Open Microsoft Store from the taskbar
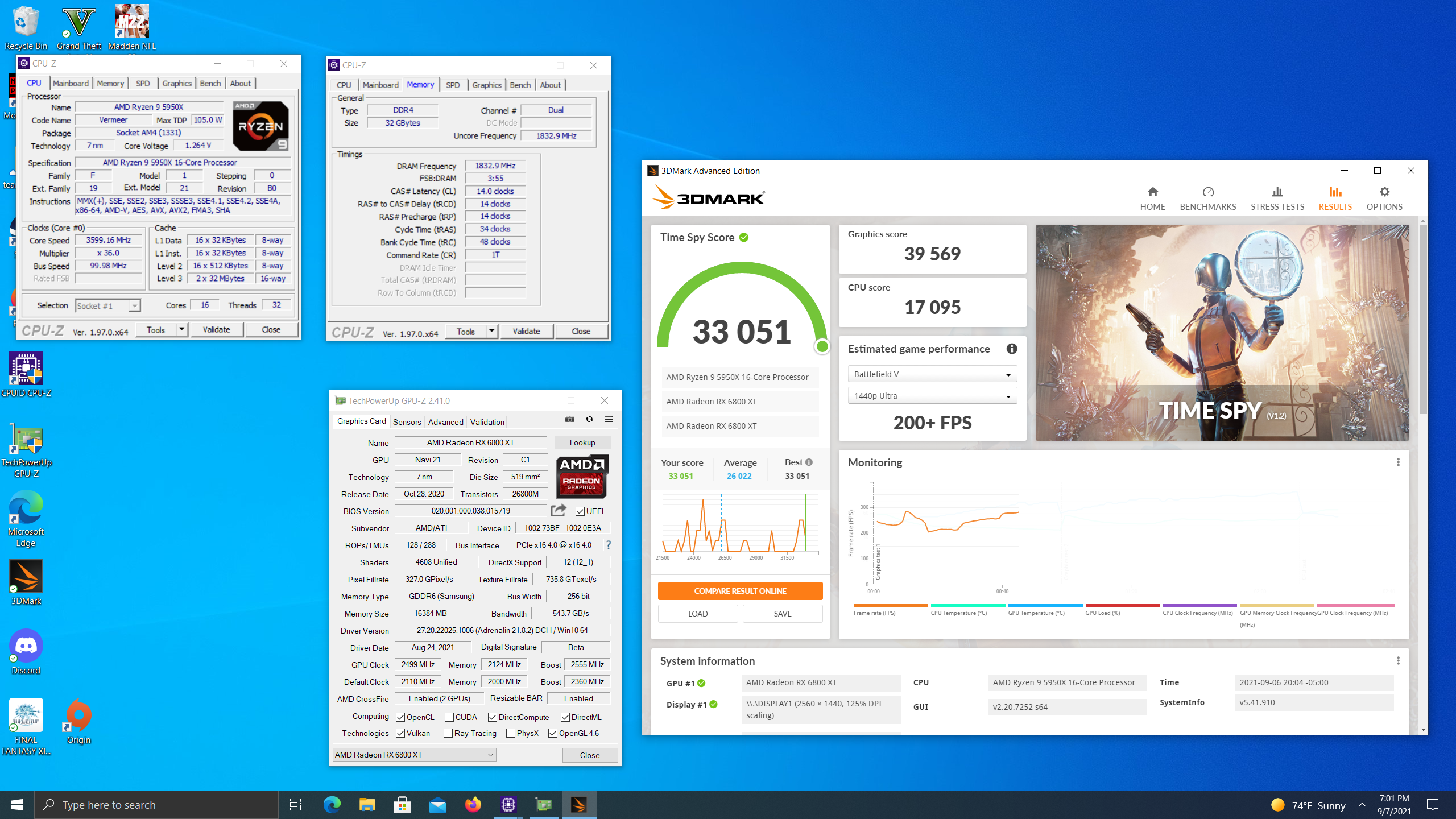Image resolution: width=1456 pixels, height=819 pixels. (x=403, y=805)
